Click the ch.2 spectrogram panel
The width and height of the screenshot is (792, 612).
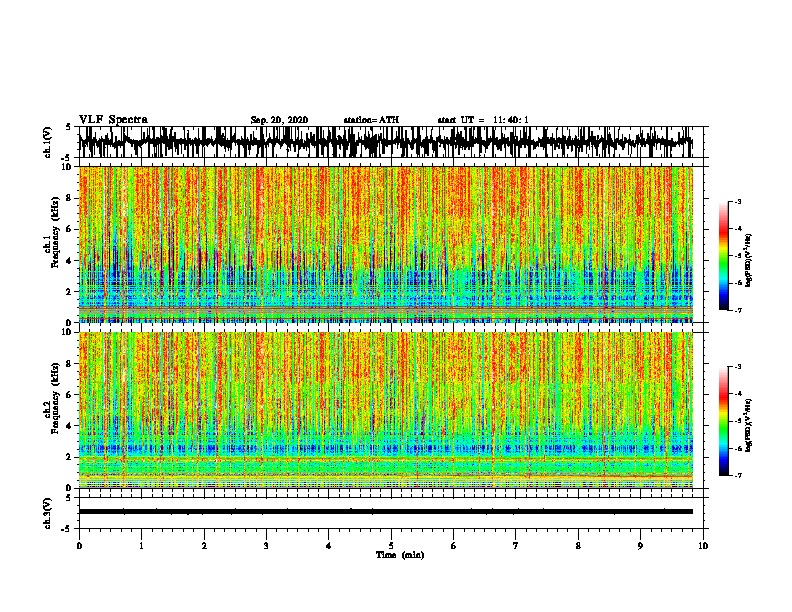pos(385,410)
